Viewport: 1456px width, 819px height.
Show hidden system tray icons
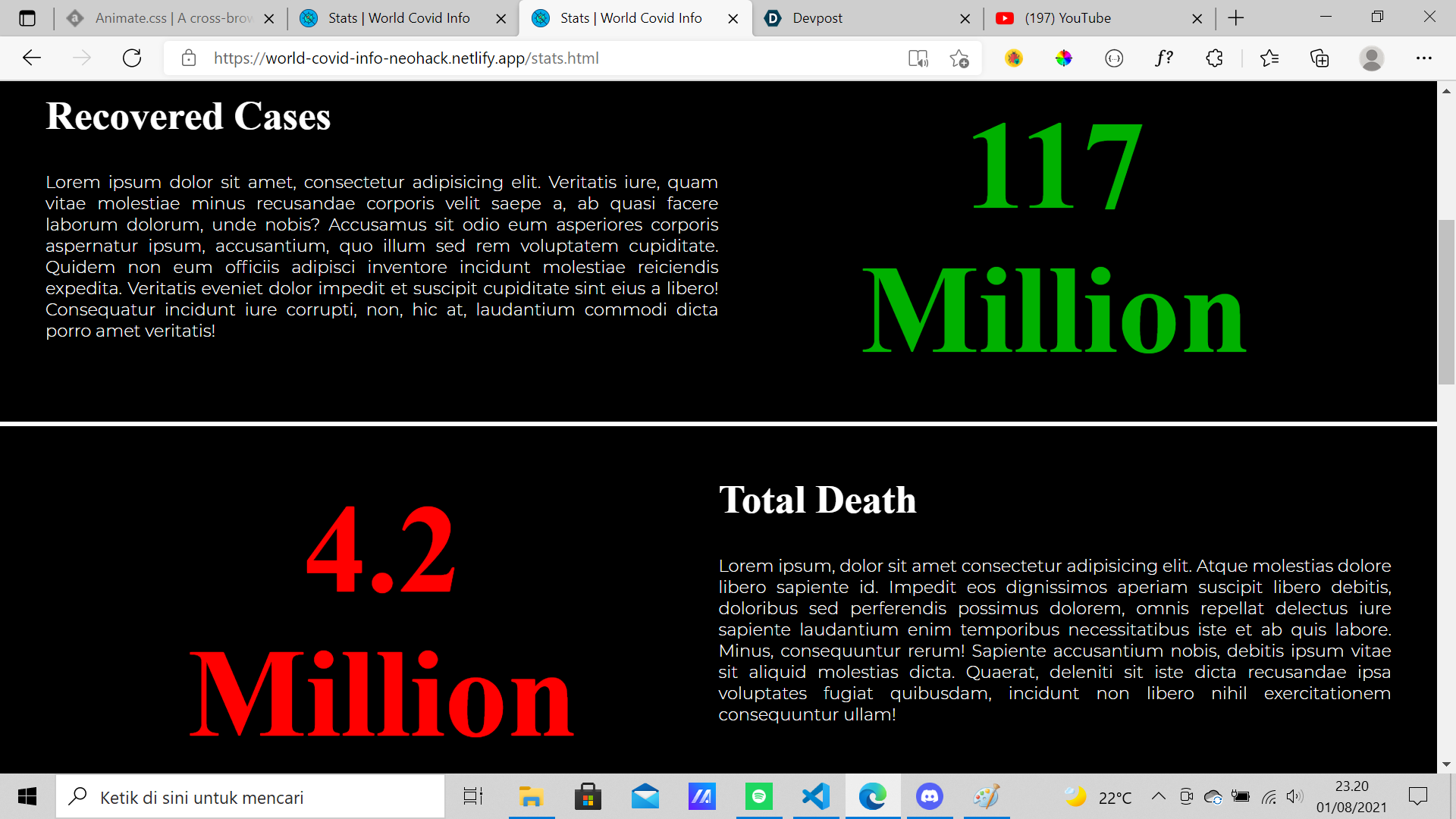pos(1158,796)
